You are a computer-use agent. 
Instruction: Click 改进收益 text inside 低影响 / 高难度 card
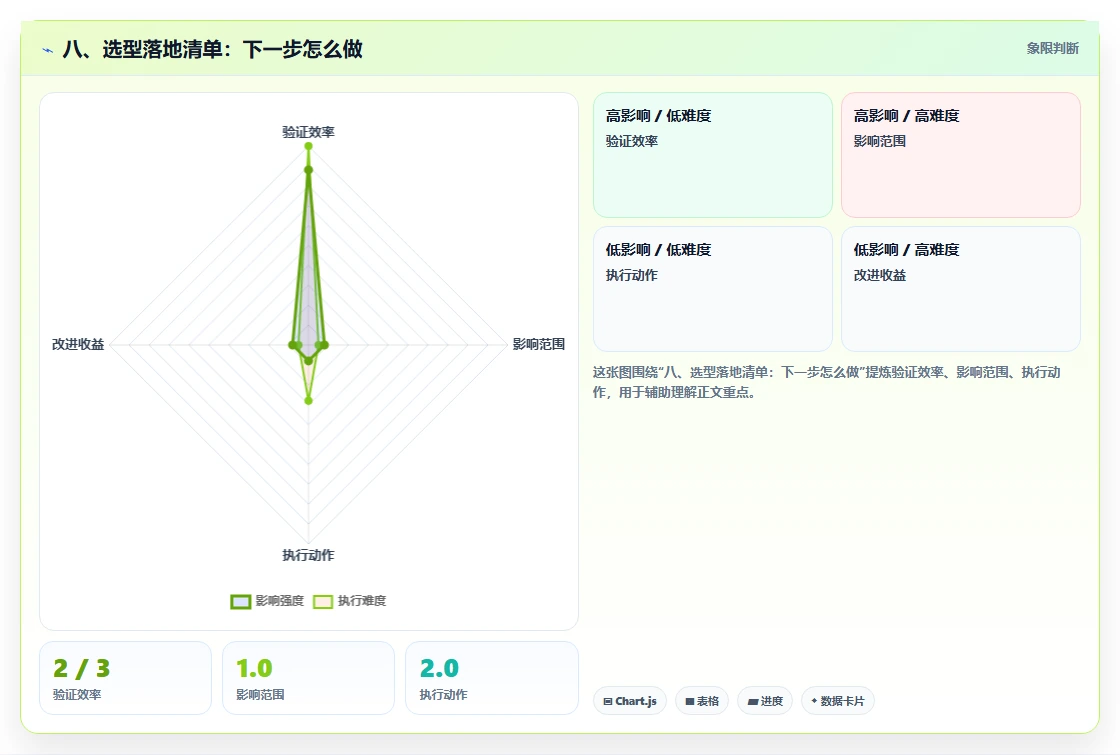pos(880,275)
